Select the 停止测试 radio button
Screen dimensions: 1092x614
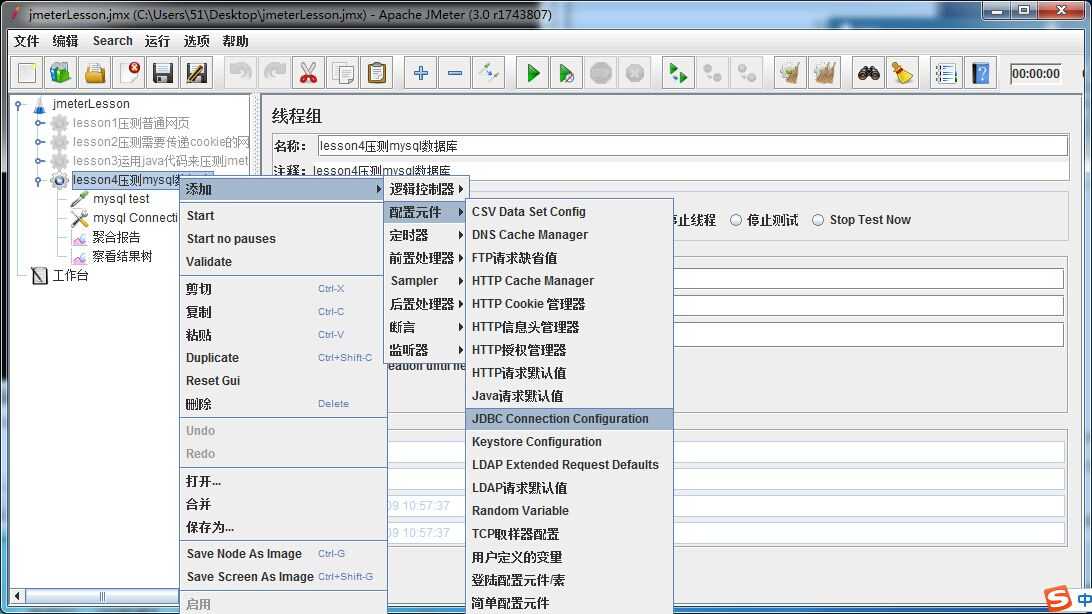click(736, 220)
